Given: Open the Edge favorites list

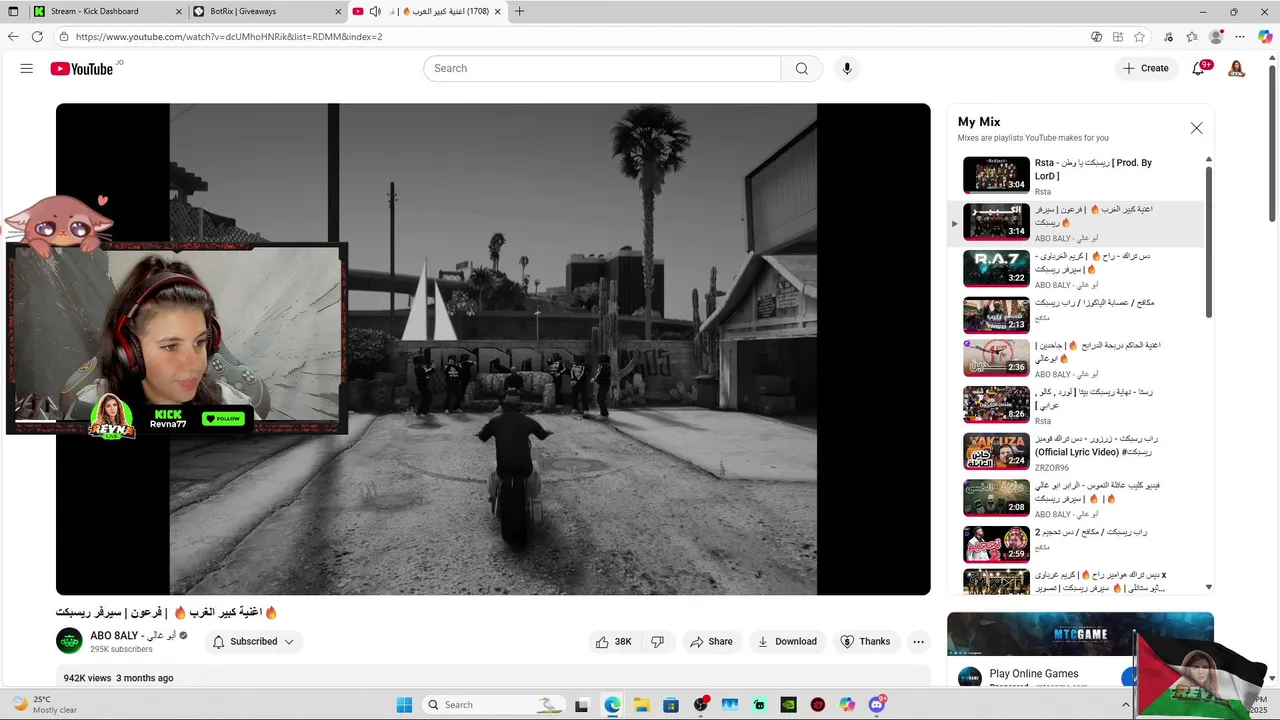Looking at the screenshot, I should [1192, 37].
